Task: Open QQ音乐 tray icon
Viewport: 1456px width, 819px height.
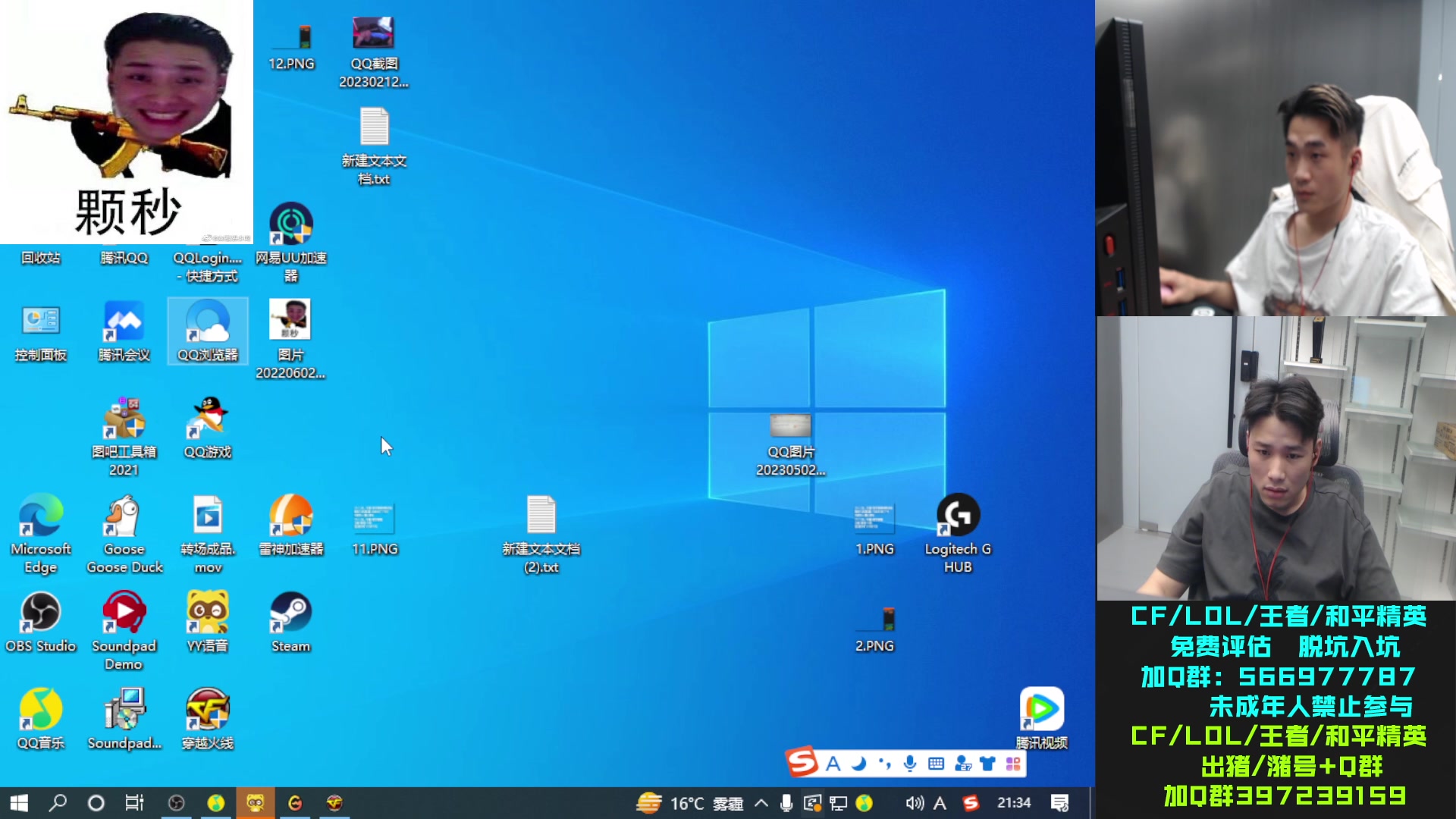Action: click(864, 803)
